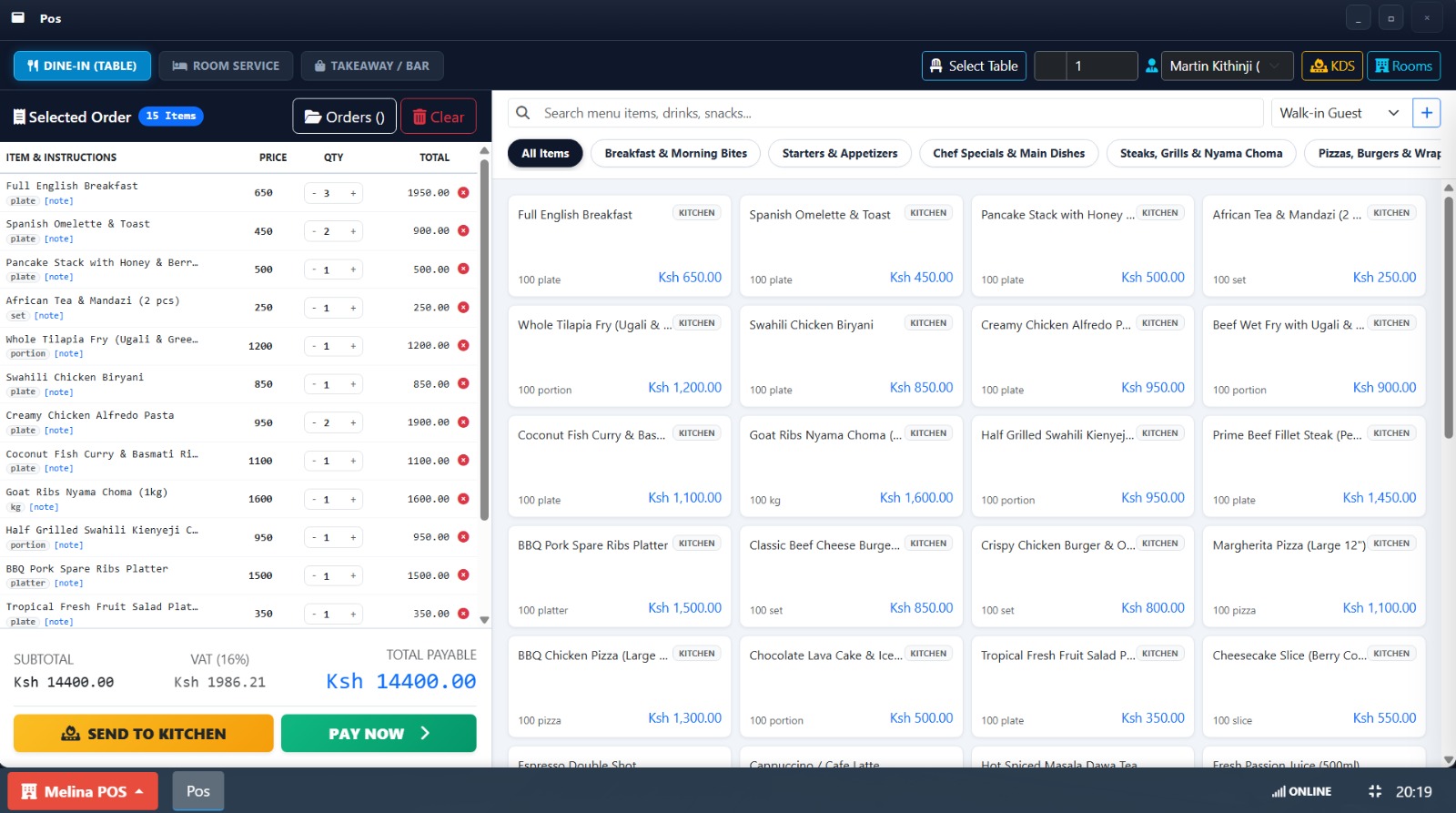This screenshot has width=1456, height=813.
Task: Click the Select Table button
Action: 974,66
